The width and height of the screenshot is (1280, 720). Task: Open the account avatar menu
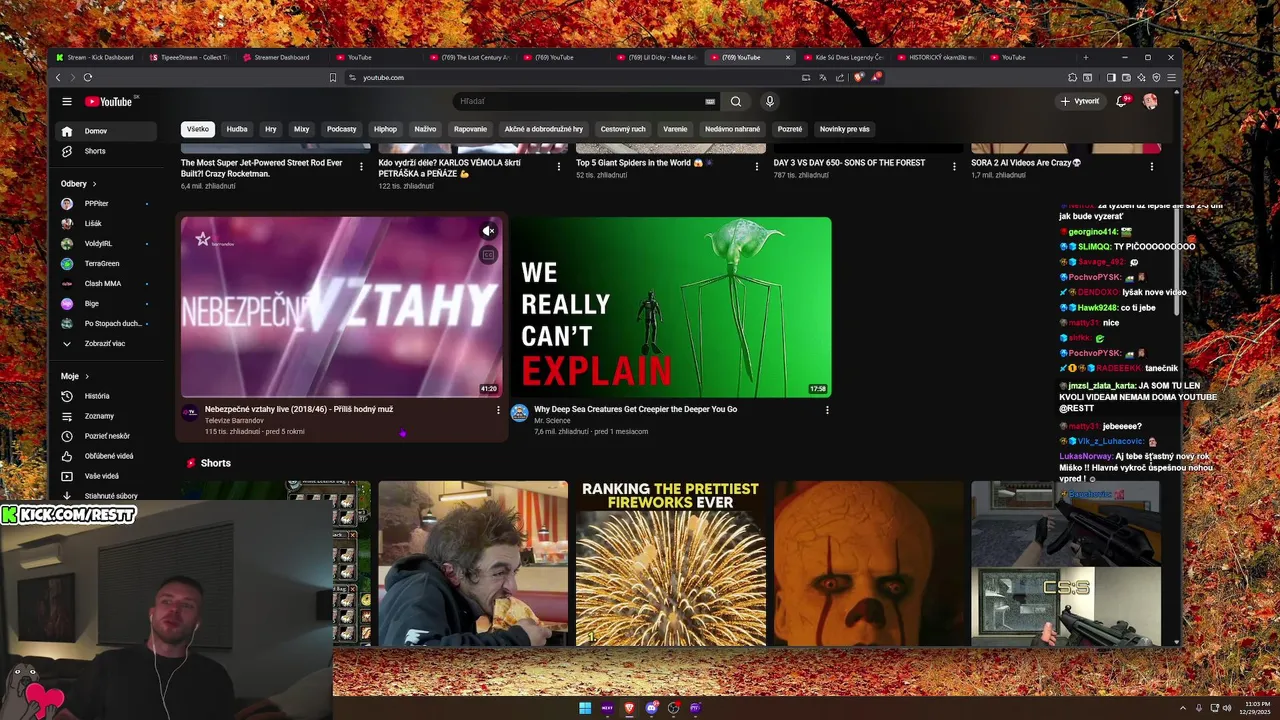click(x=1150, y=101)
